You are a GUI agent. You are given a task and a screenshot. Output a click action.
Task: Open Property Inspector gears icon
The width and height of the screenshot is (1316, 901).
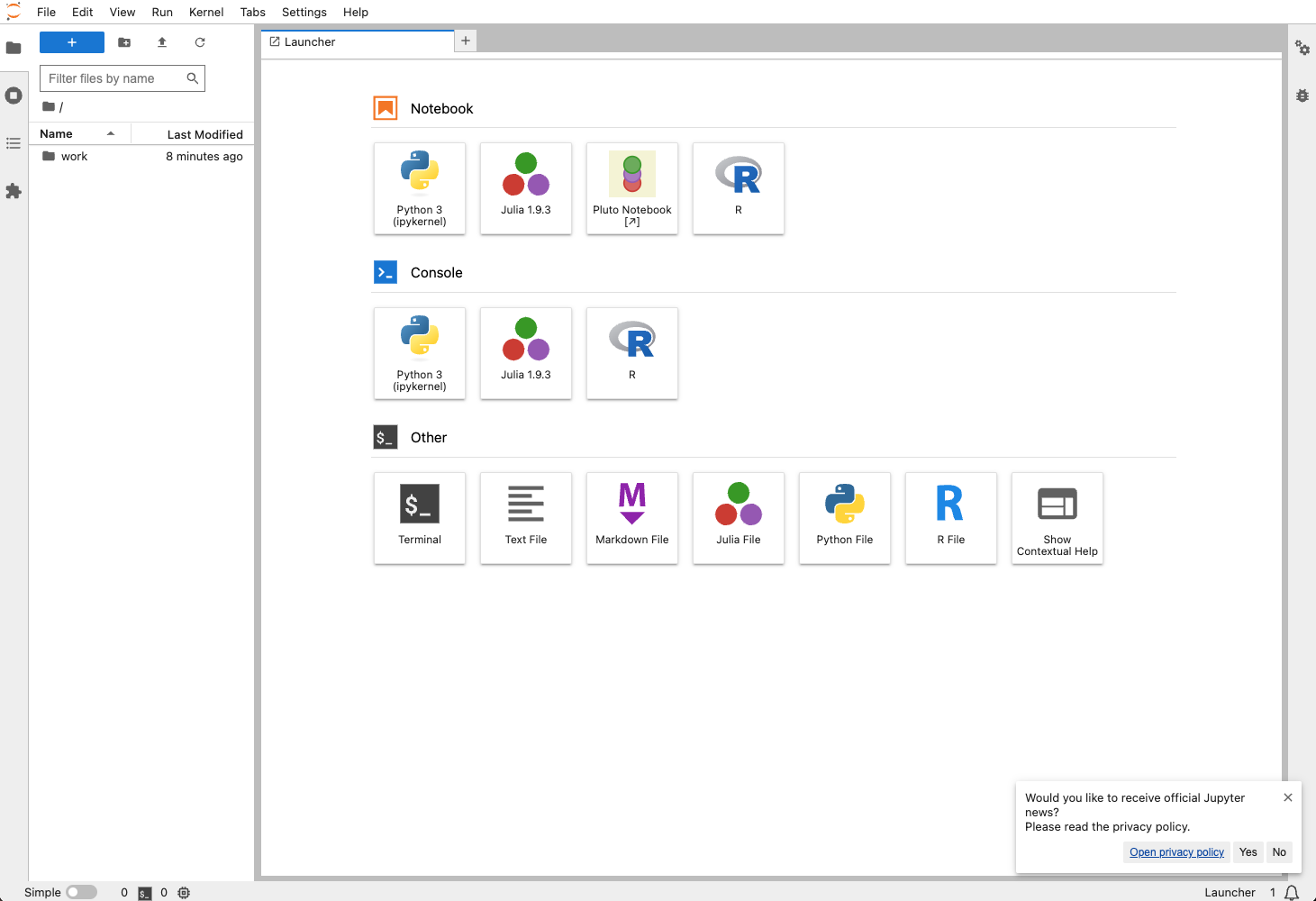pyautogui.click(x=1302, y=48)
